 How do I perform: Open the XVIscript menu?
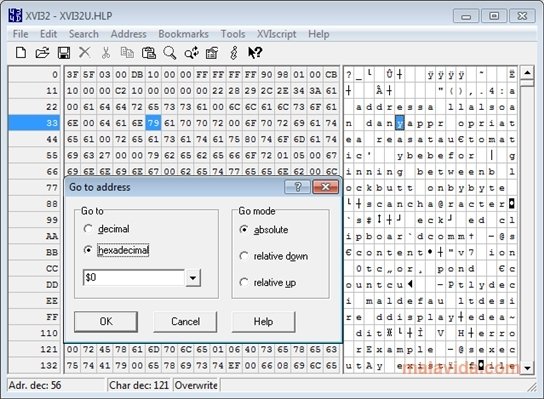tap(277, 34)
